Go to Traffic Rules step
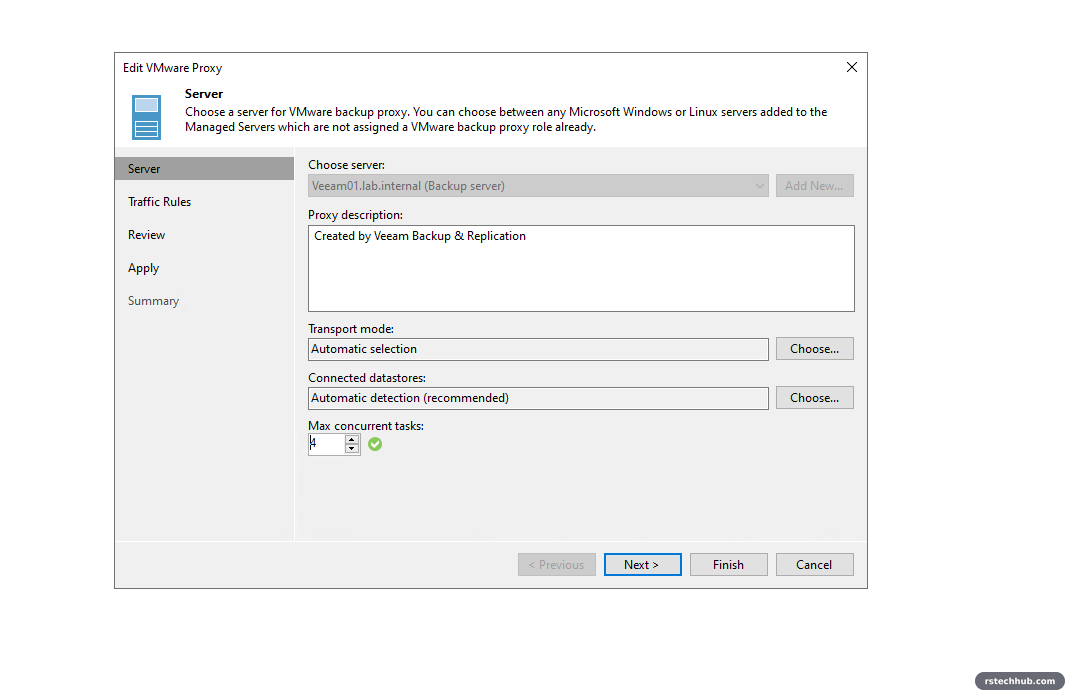1075x700 pixels. click(x=159, y=202)
